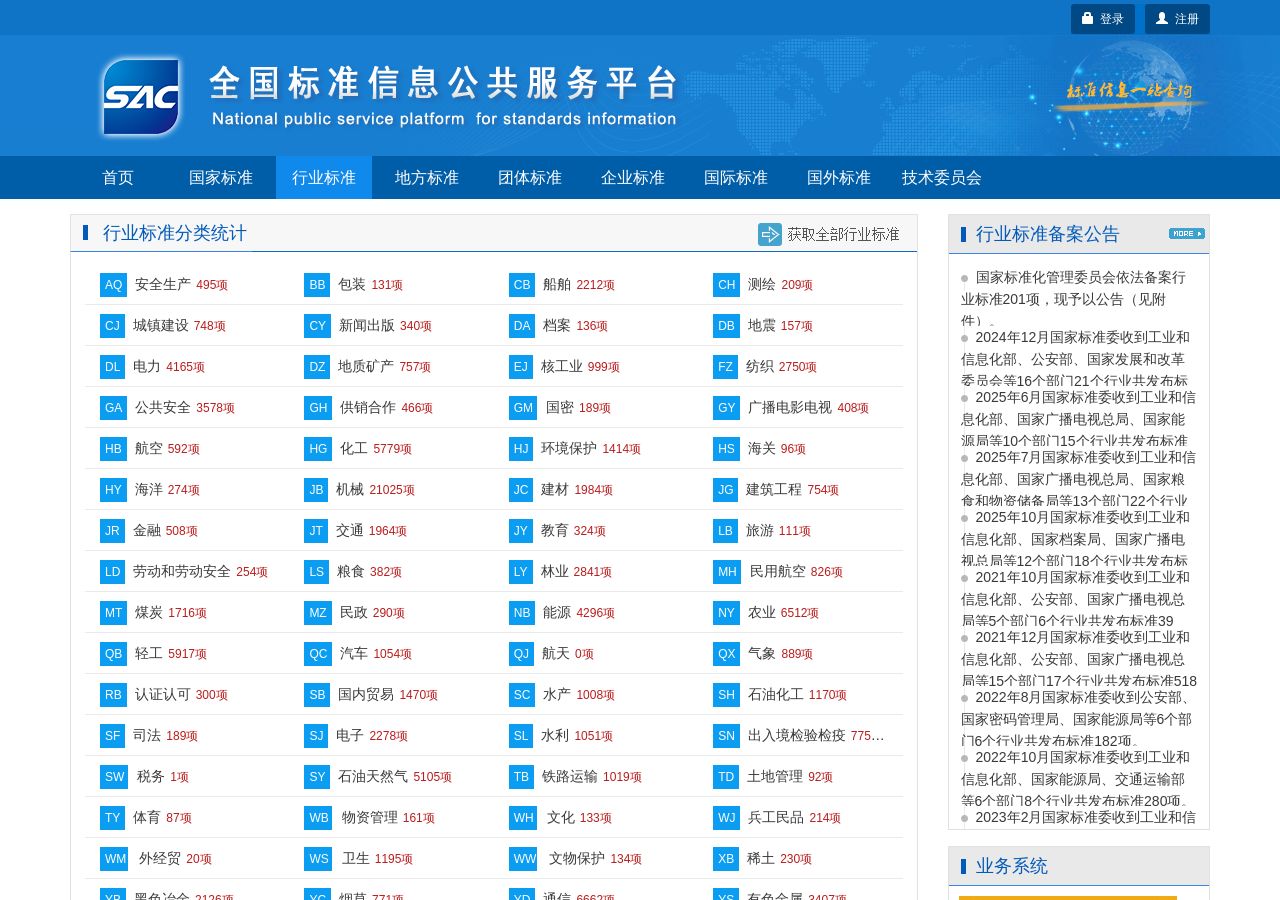
Task: Open the 出入境检验检疫 category link
Action: tap(797, 736)
